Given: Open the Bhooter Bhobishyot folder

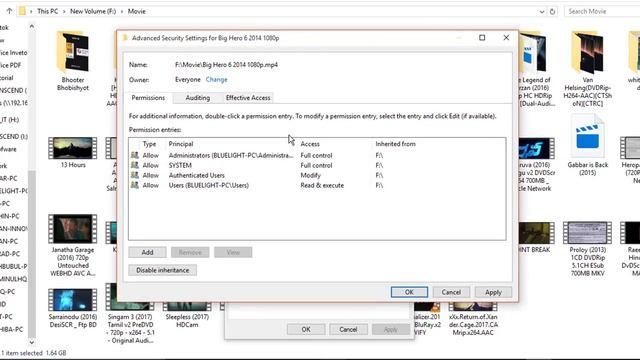Looking at the screenshot, I should pos(73,61).
